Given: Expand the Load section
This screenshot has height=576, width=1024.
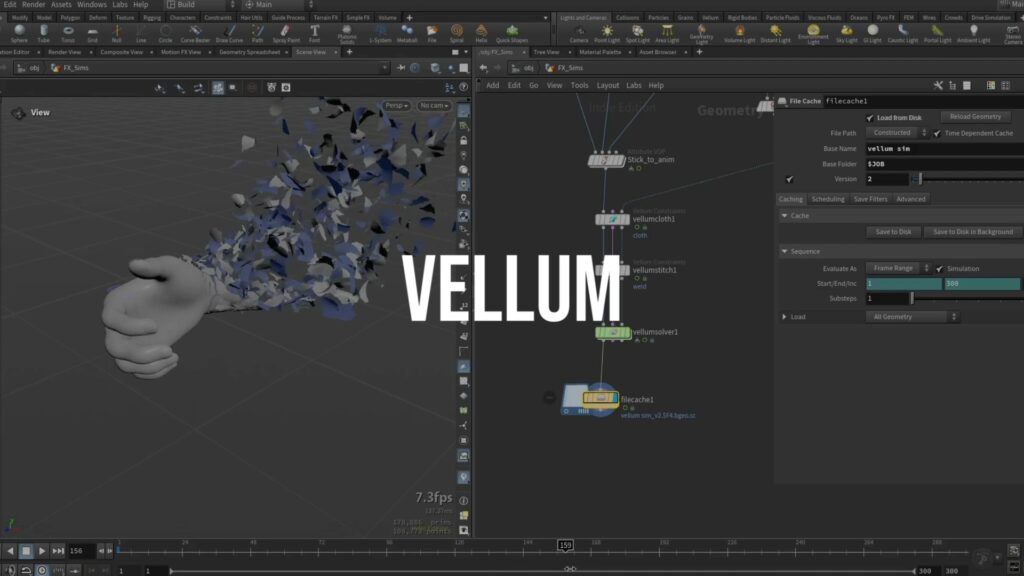Looking at the screenshot, I should (784, 317).
